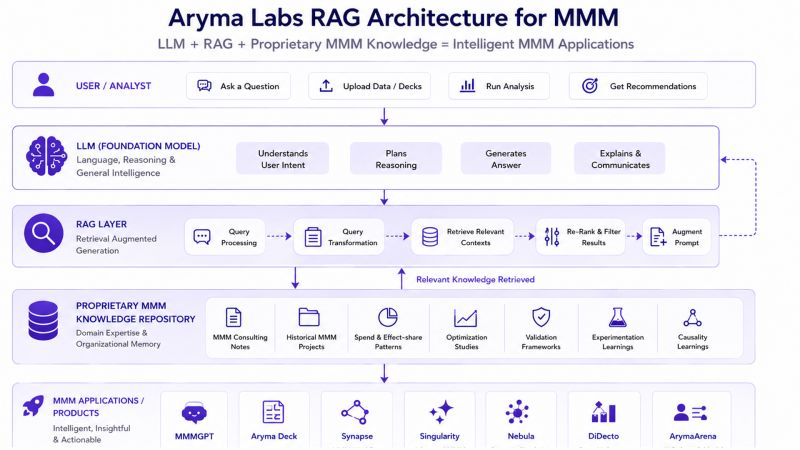Click the Generates Answer box
The height and width of the screenshot is (450, 800).
click(506, 159)
